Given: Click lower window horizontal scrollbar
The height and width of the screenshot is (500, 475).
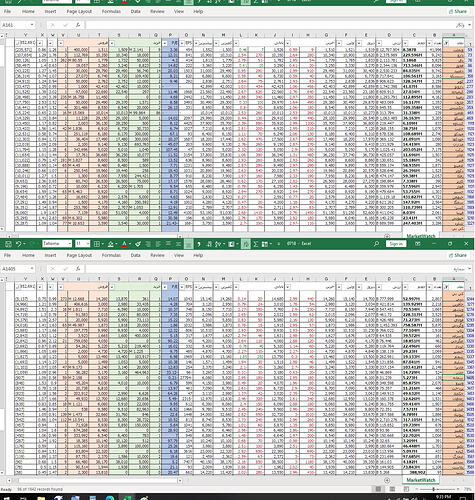Looking at the screenshot, I should (x=99, y=481).
